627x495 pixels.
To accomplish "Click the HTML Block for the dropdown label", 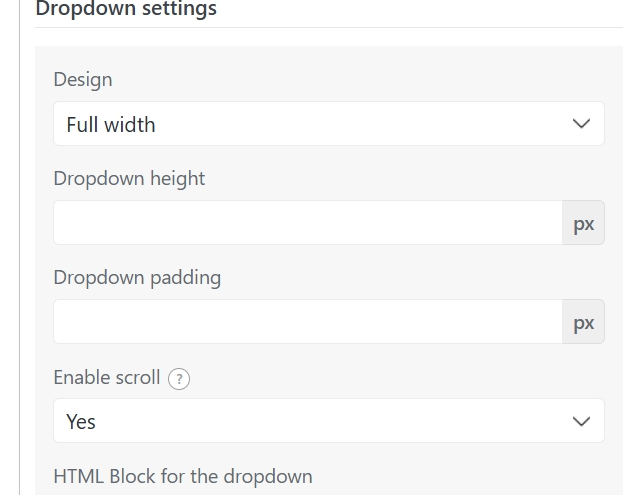I will click(183, 476).
